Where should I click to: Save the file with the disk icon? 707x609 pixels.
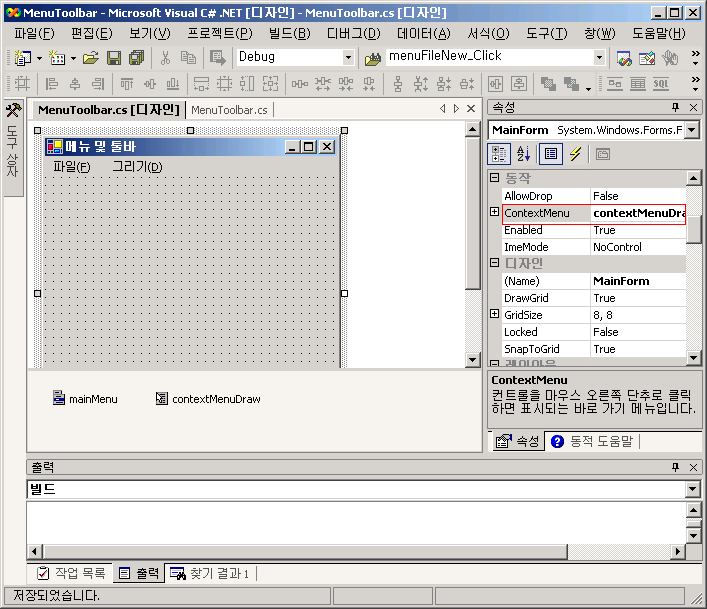(114, 58)
